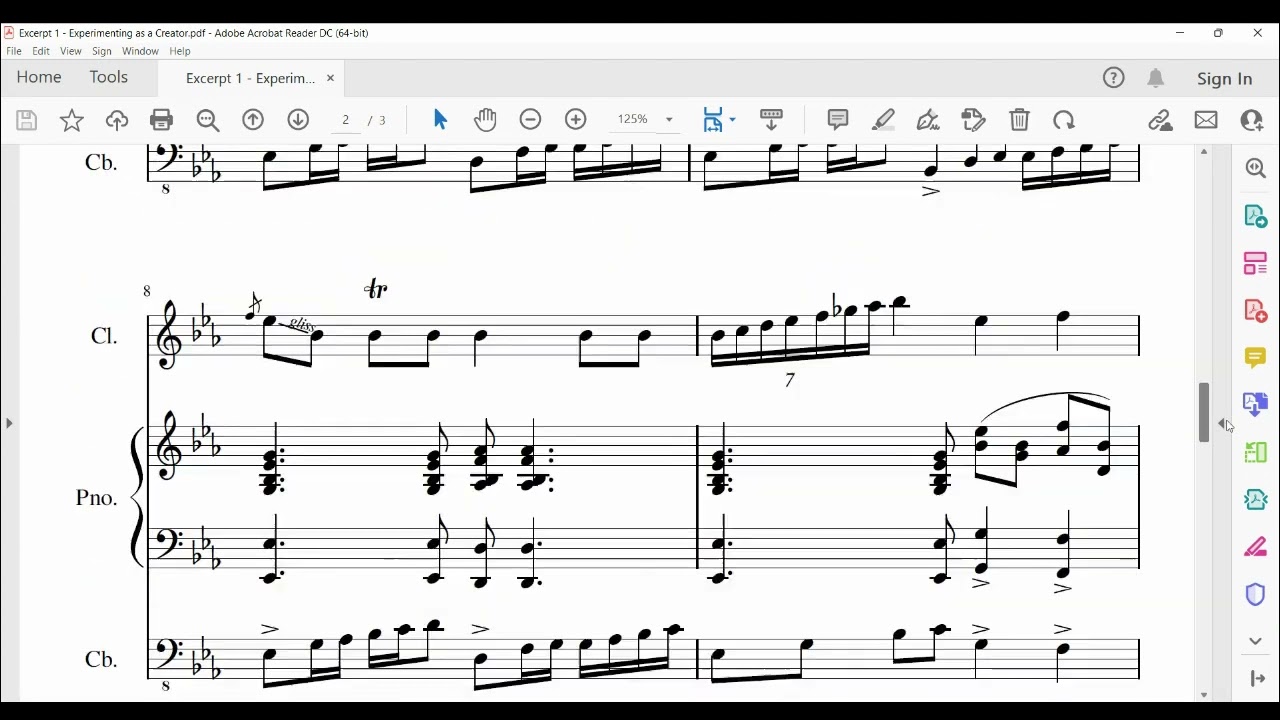The width and height of the screenshot is (1280, 720).
Task: Click the current page number field
Action: [346, 120]
